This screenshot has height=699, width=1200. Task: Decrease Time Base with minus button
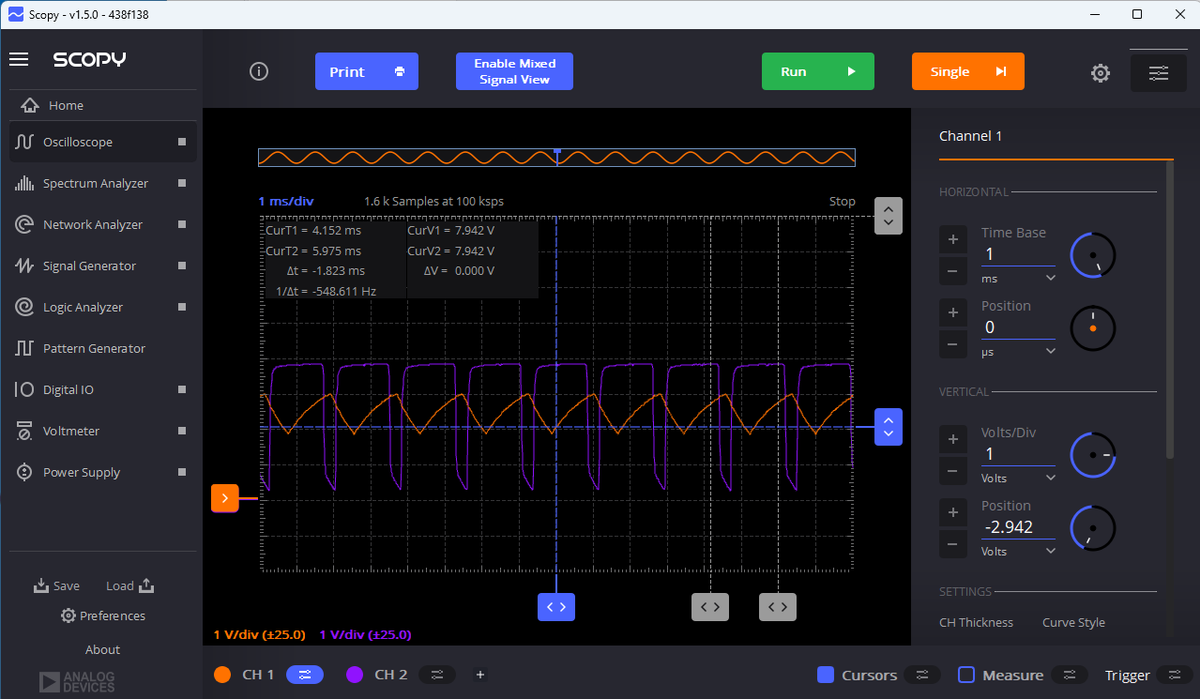pyautogui.click(x=953, y=271)
